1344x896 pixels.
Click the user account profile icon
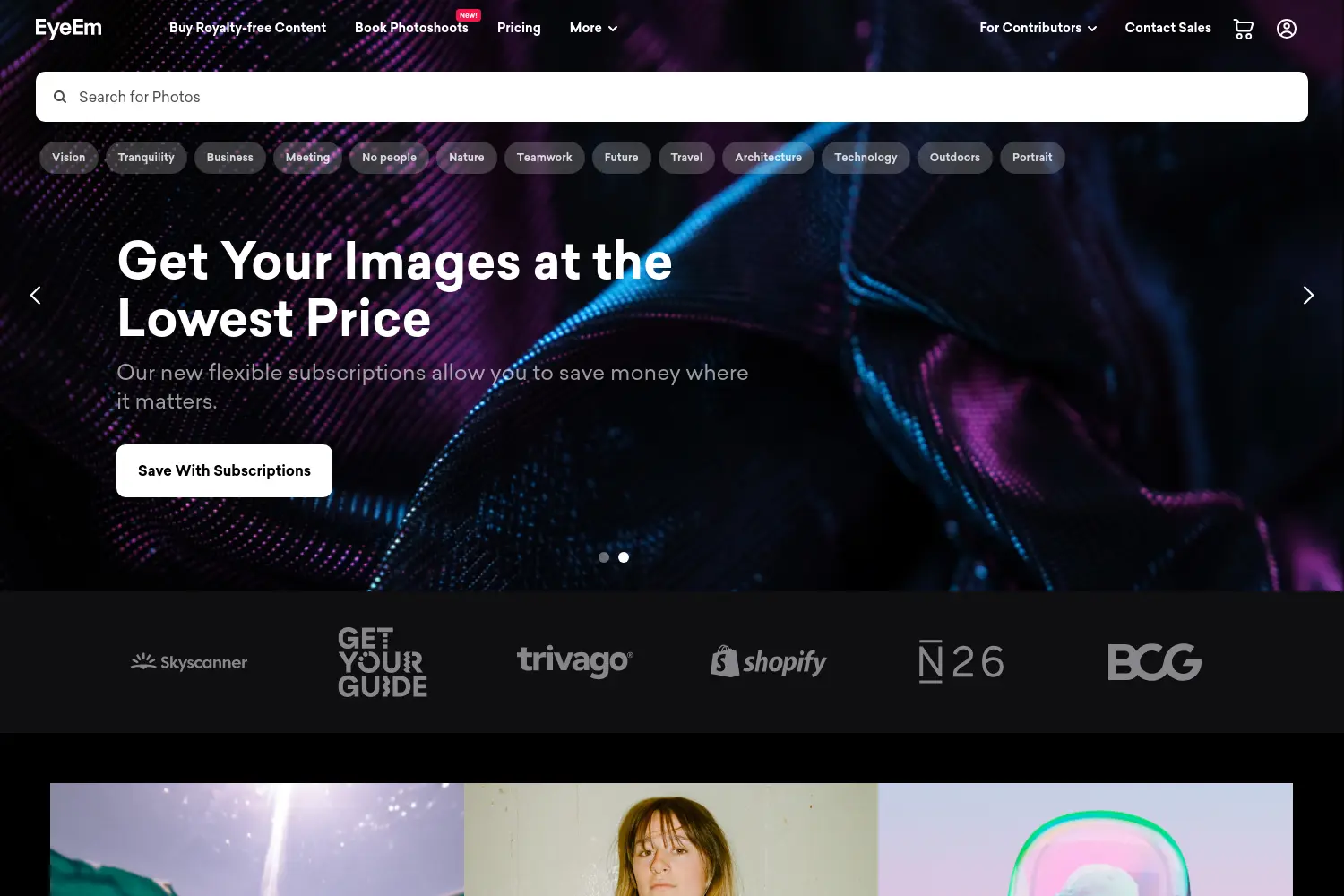[1287, 29]
